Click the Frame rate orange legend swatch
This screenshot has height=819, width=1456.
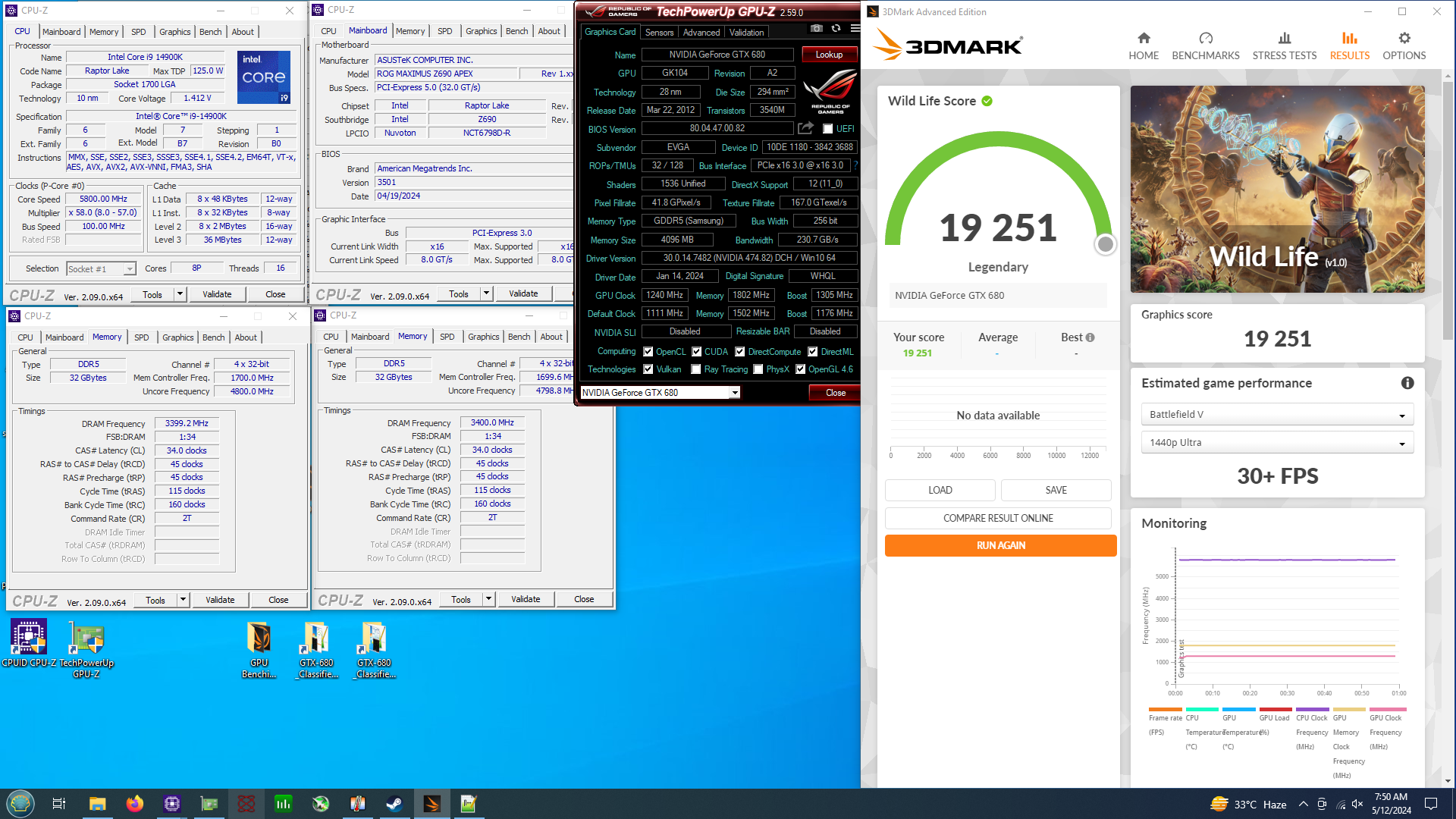pos(1166,710)
